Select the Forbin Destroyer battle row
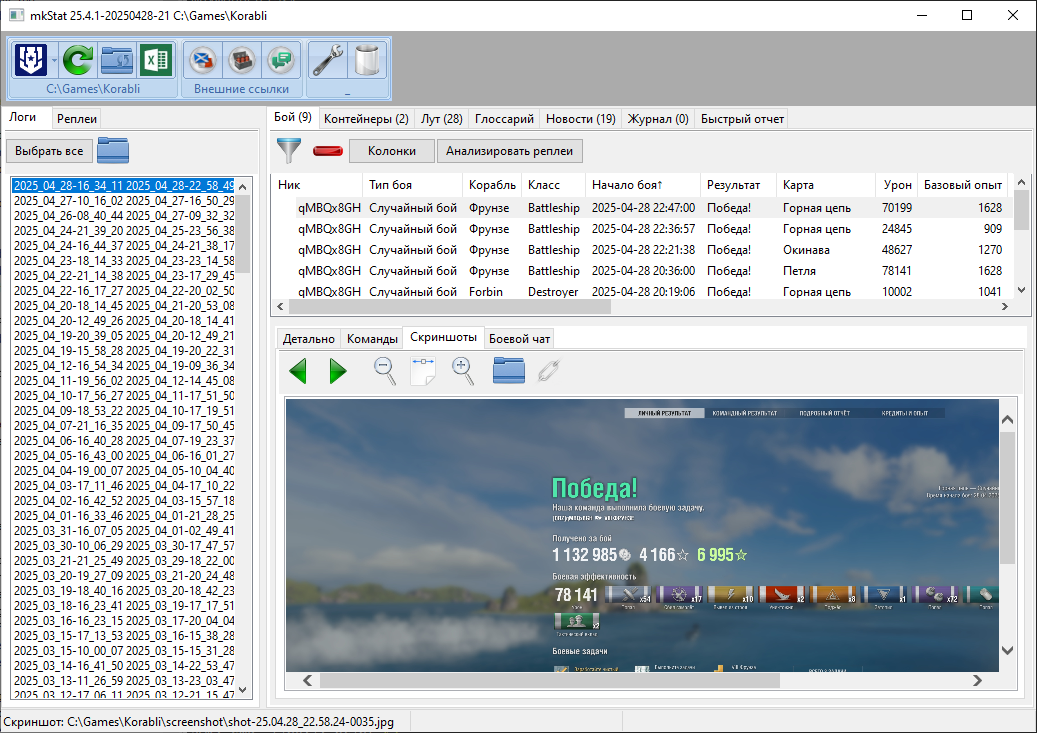Image resolution: width=1037 pixels, height=733 pixels. 640,292
